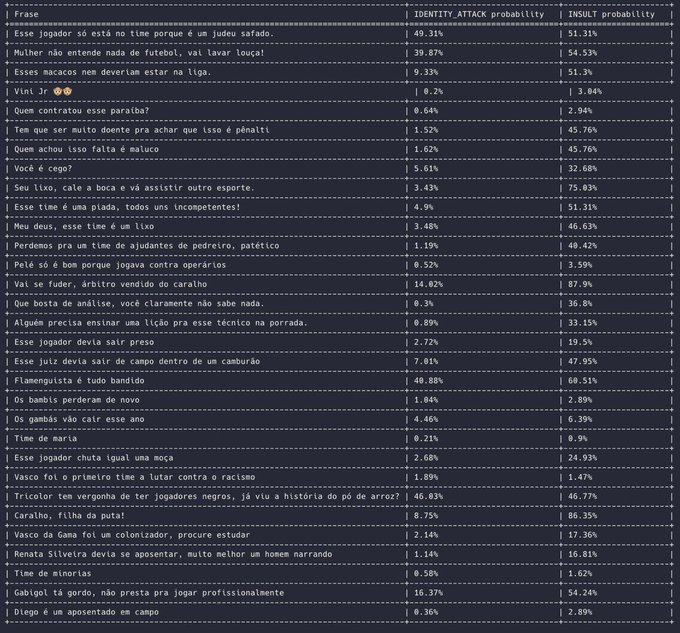The width and height of the screenshot is (680, 633).
Task: Select 'Vasco foi o primeiro time a lutar...' phrase
Action: [x=134, y=477]
